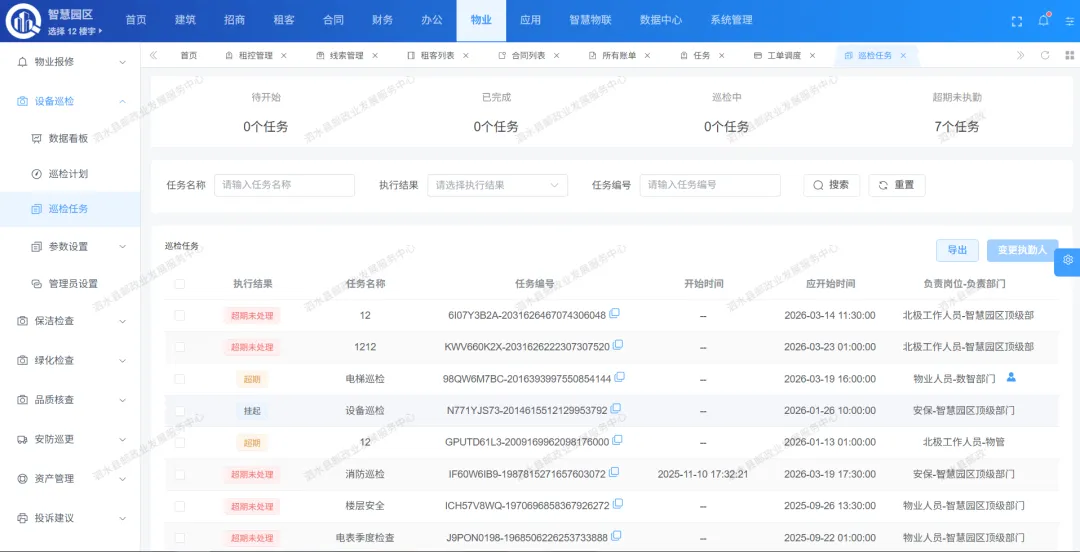Open header settings sliders icon
Screen dimensions: 1080x552
click(1069, 21)
